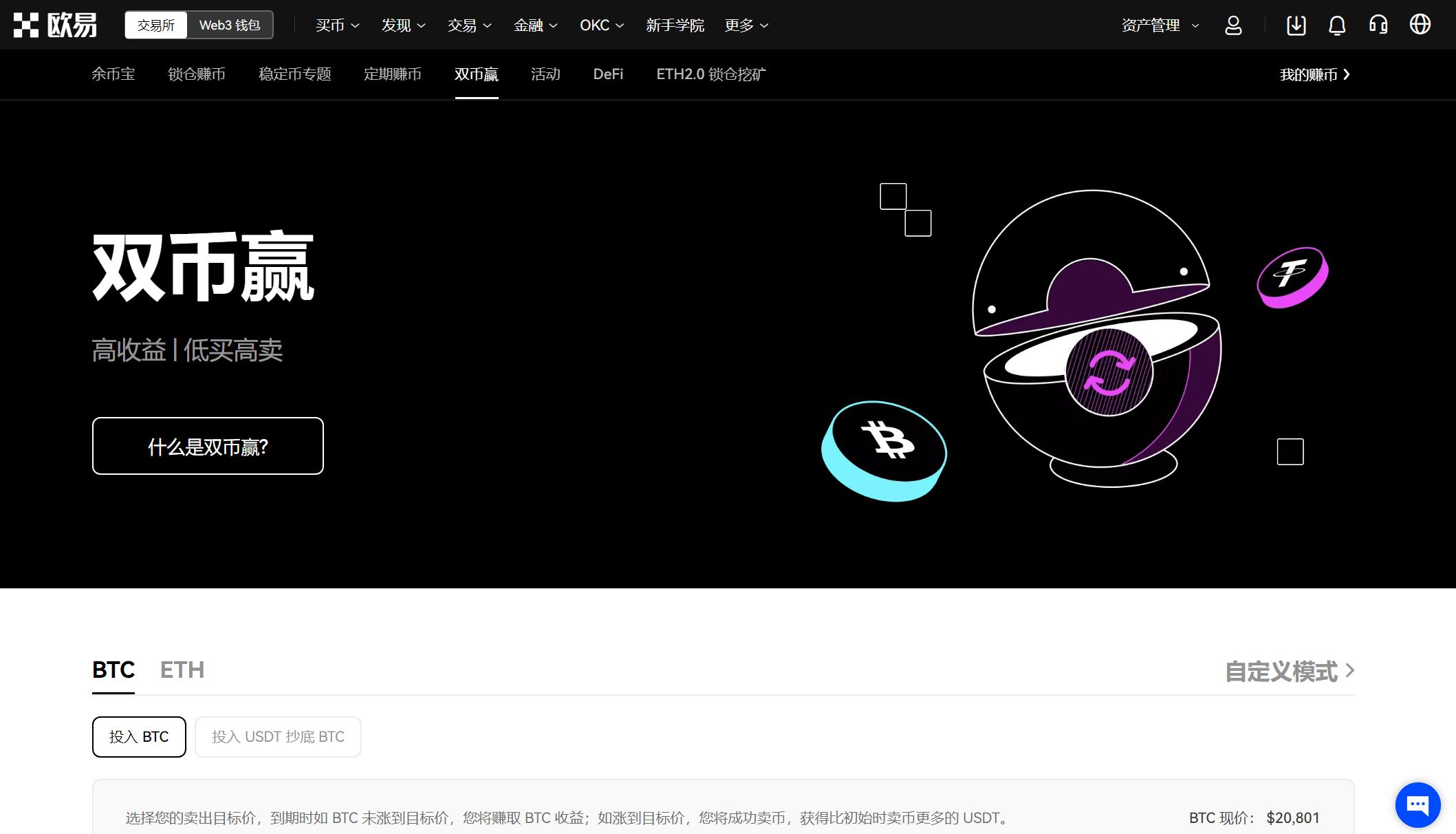Viewport: 1456px width, 834px height.
Task: Open the user profile icon
Action: [x=1233, y=25]
